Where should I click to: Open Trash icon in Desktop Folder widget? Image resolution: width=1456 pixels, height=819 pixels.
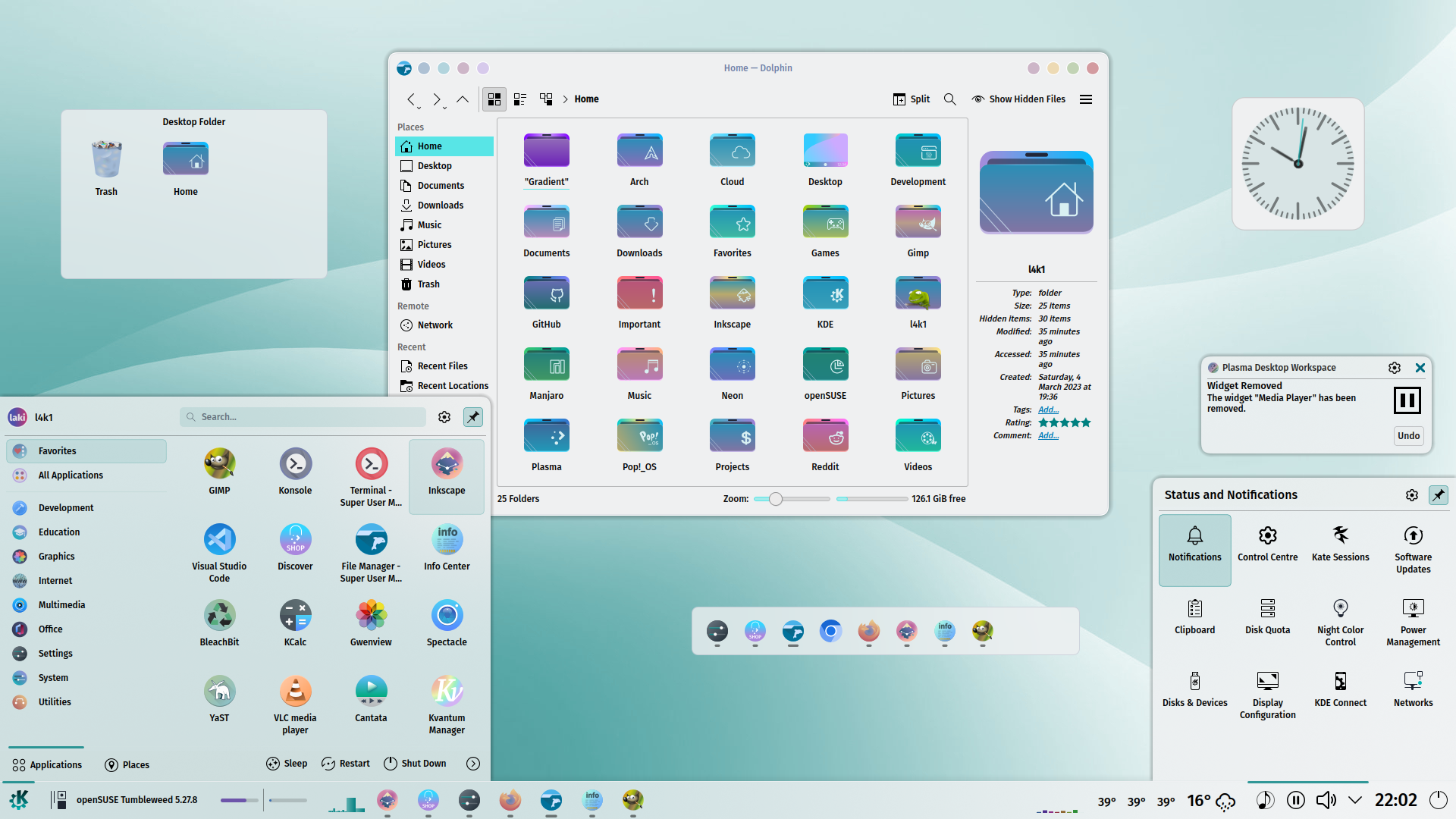point(106,168)
